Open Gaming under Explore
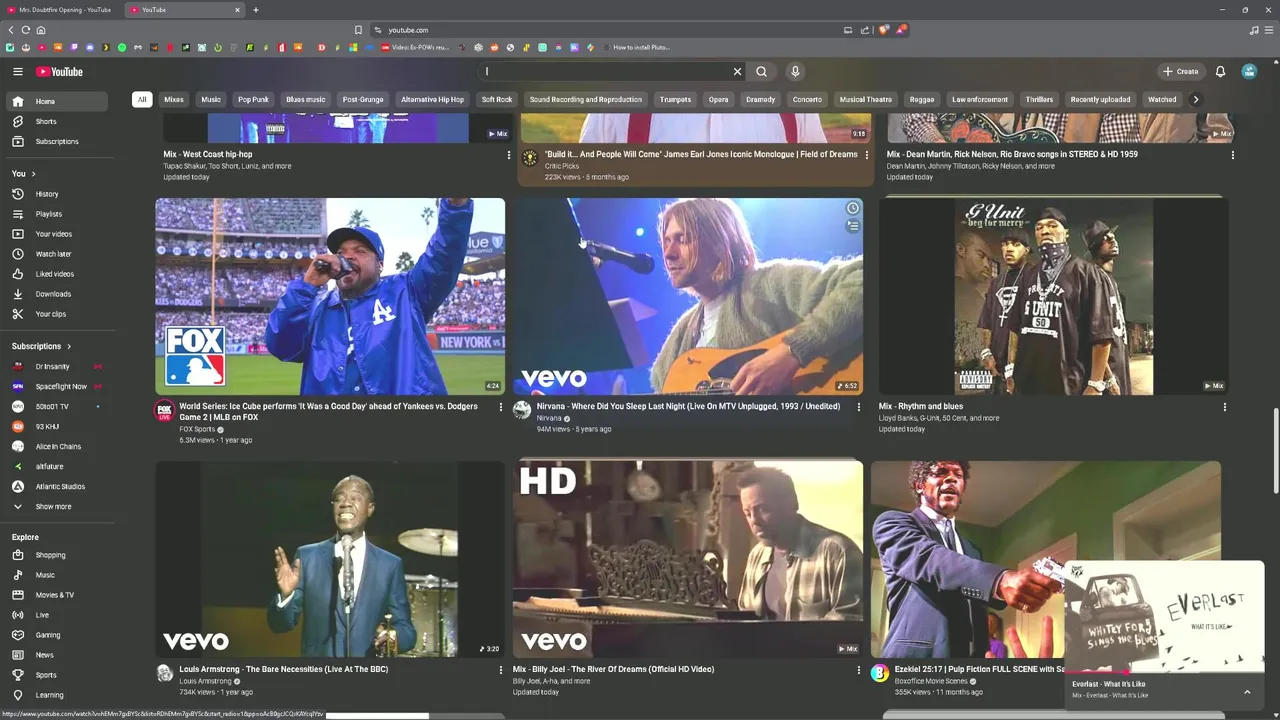This screenshot has width=1280, height=720. [x=56, y=635]
